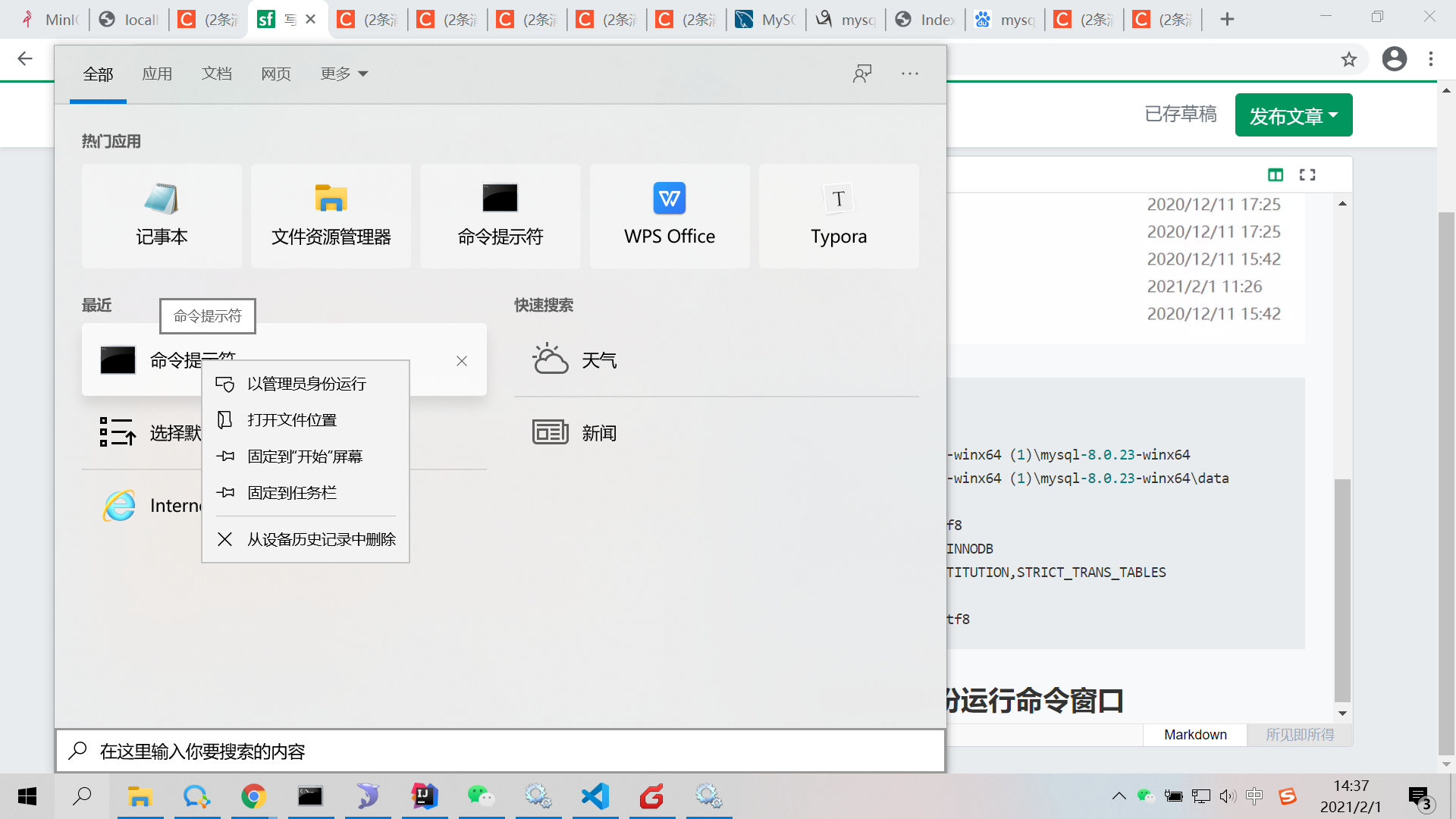1456x819 pixels.
Task: Open the three-dots options menu in the search panel
Action: click(910, 74)
